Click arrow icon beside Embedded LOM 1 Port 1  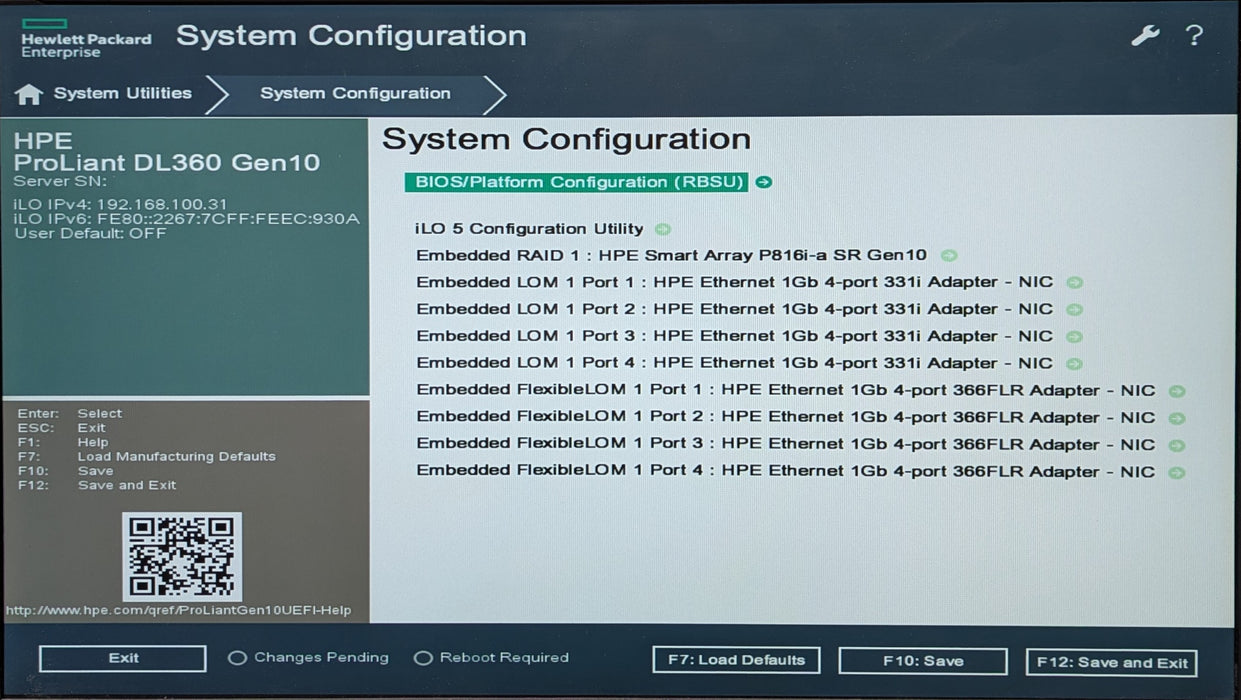[1074, 283]
